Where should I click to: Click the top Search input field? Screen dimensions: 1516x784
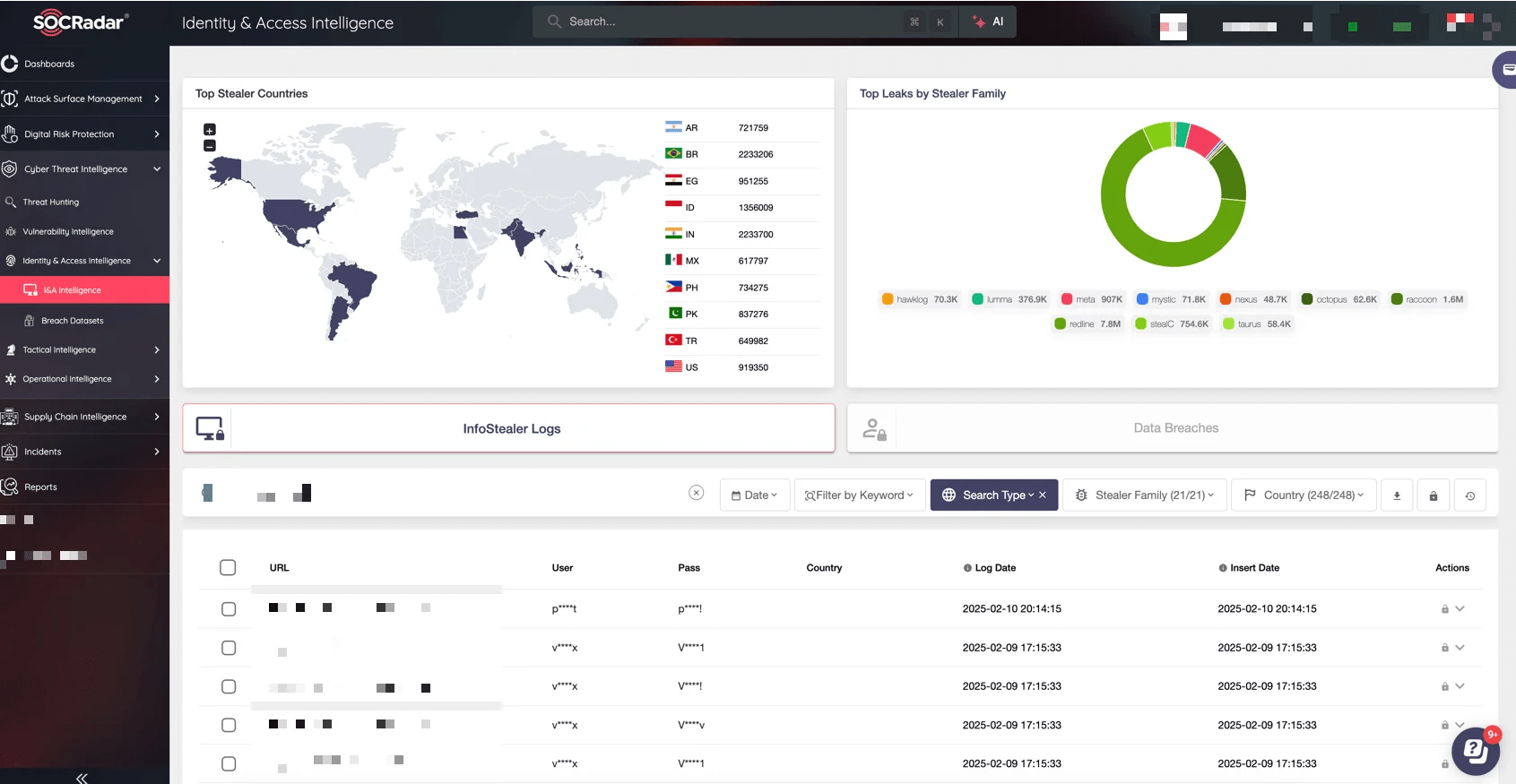point(745,22)
